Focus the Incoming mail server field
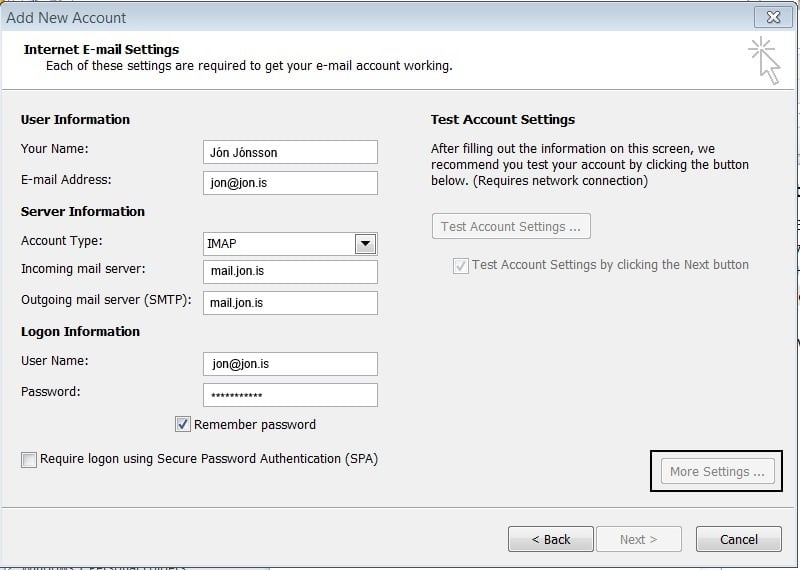 coord(290,273)
